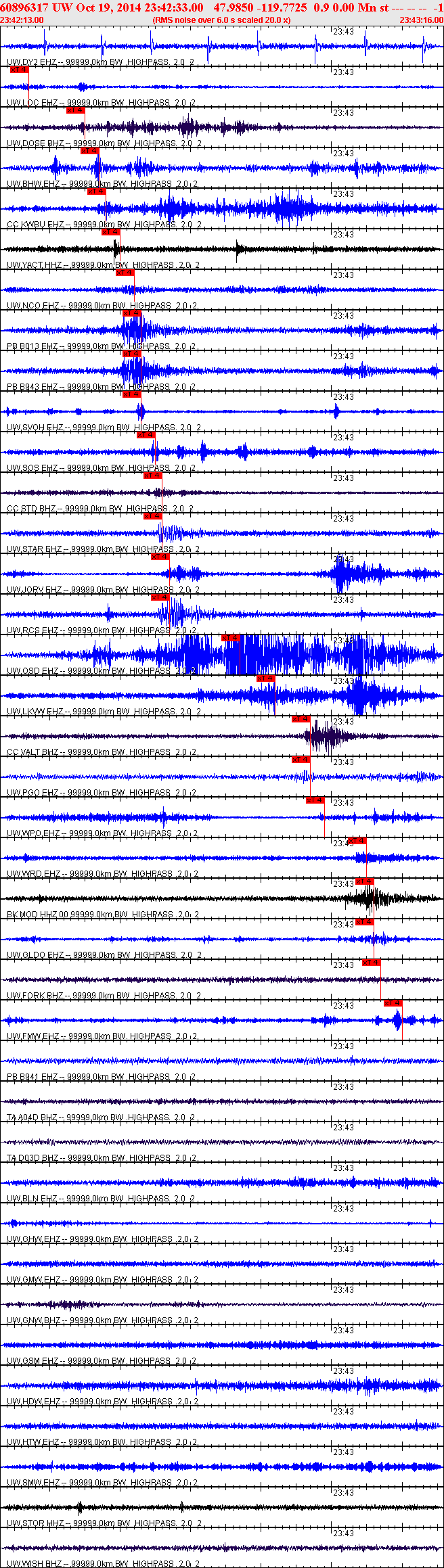Click the coordinates 47.9850 -119.7725 text

[260, 7]
